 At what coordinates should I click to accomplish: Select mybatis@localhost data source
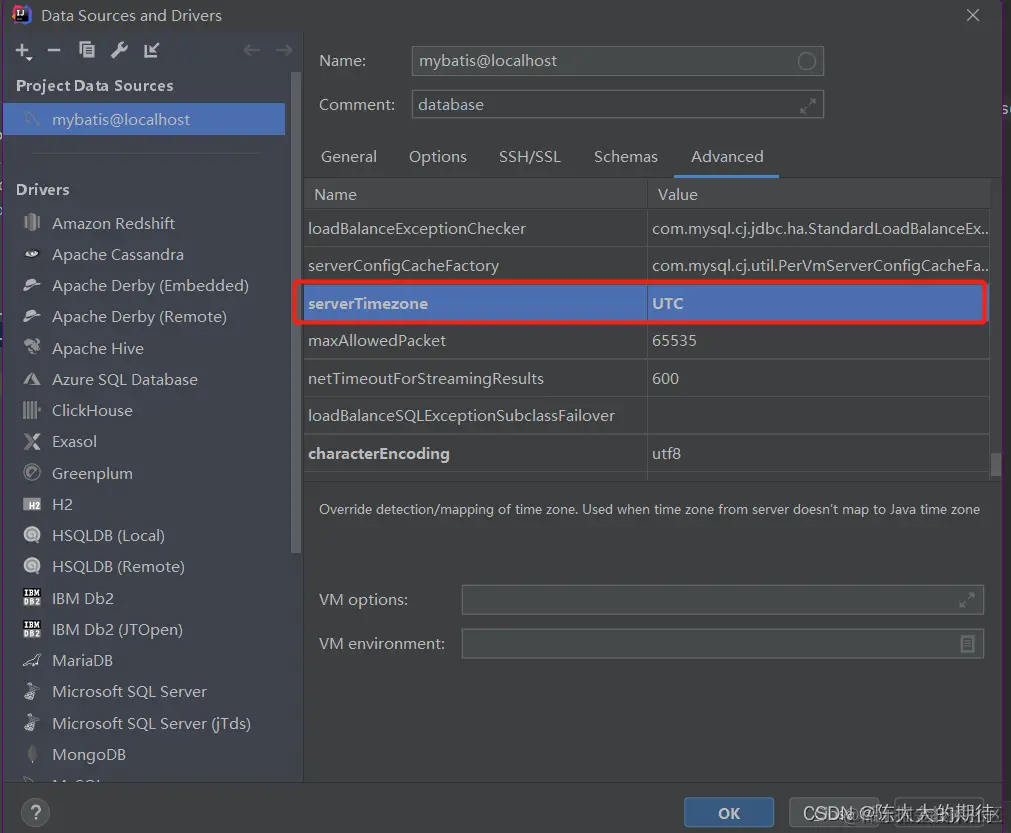(144, 119)
